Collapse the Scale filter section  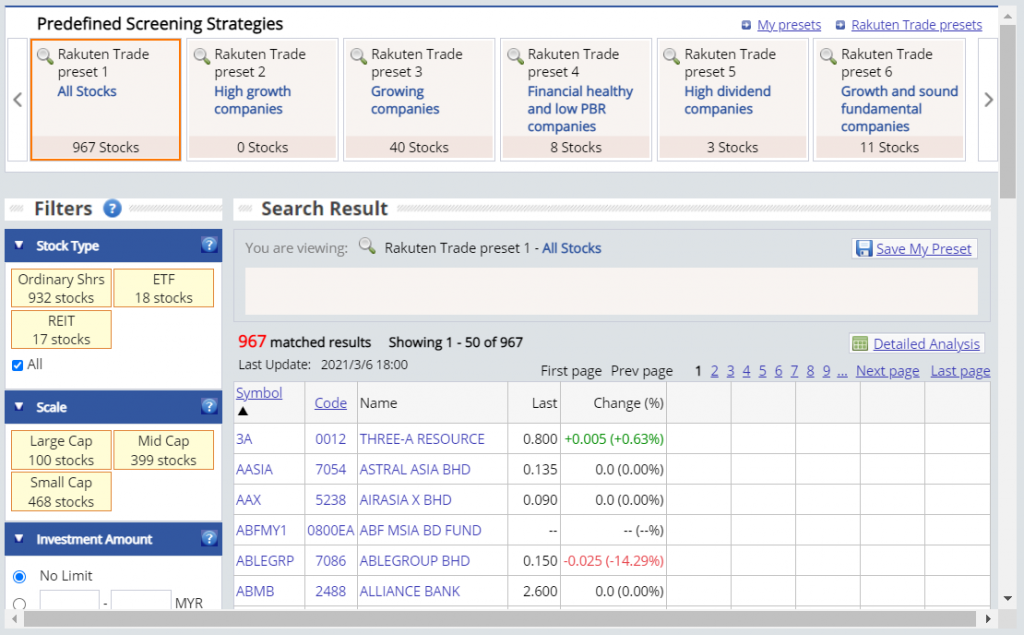click(19, 406)
